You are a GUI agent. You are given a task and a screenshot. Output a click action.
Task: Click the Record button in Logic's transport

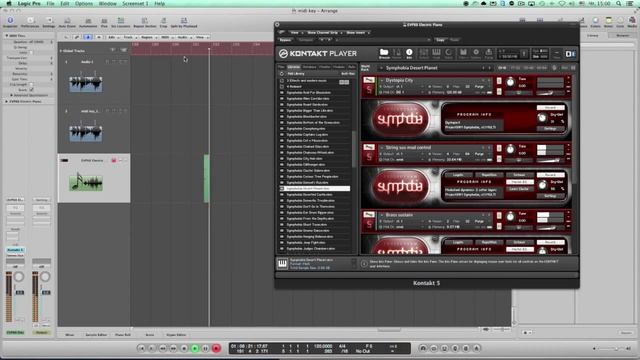pos(216,348)
